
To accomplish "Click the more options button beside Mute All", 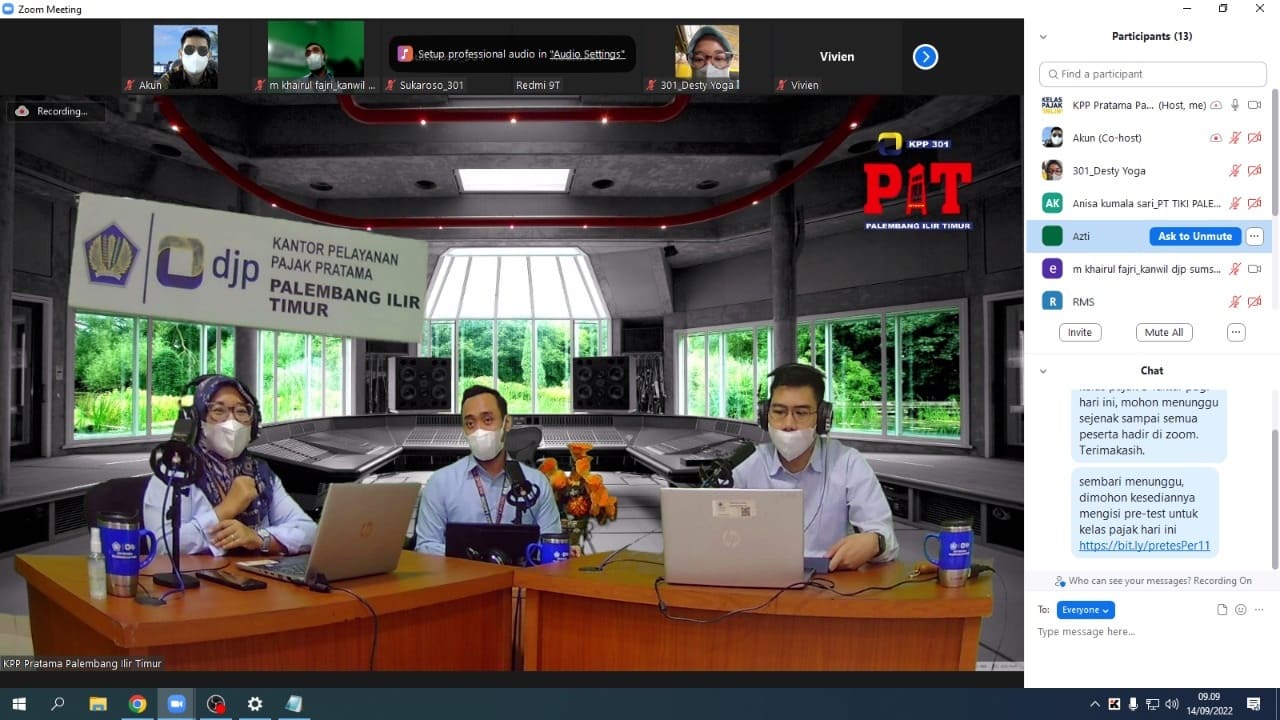I will coord(1236,332).
